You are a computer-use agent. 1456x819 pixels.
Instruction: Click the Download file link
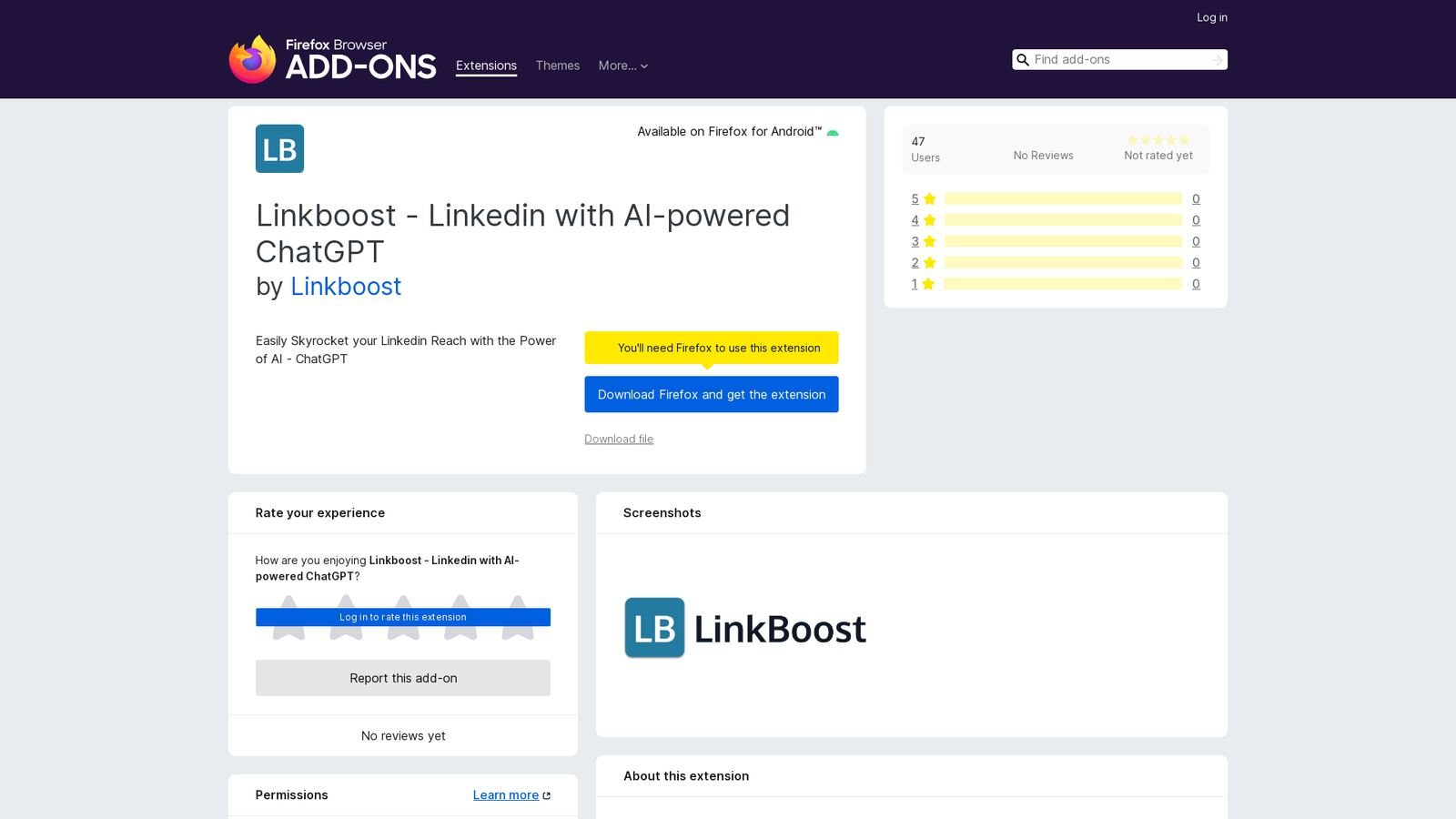coord(619,440)
